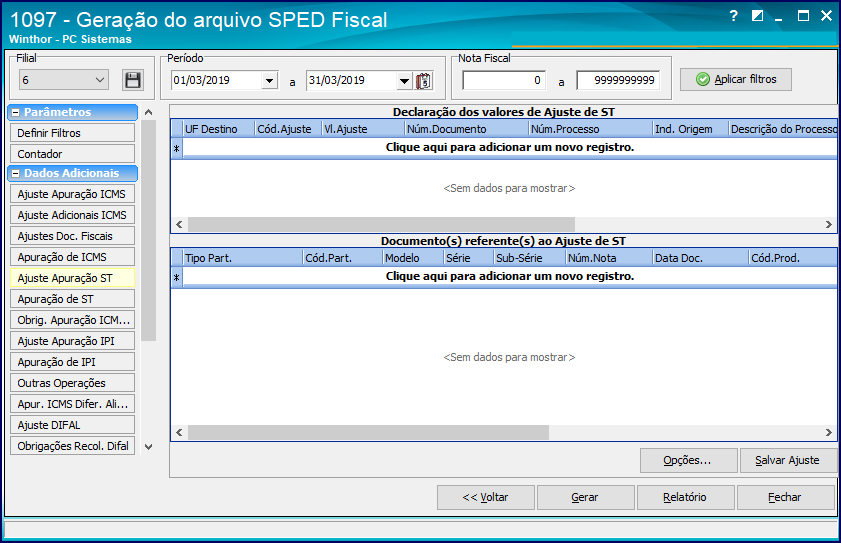
Task: Click right scroll arrow of upper grid
Action: point(829,224)
